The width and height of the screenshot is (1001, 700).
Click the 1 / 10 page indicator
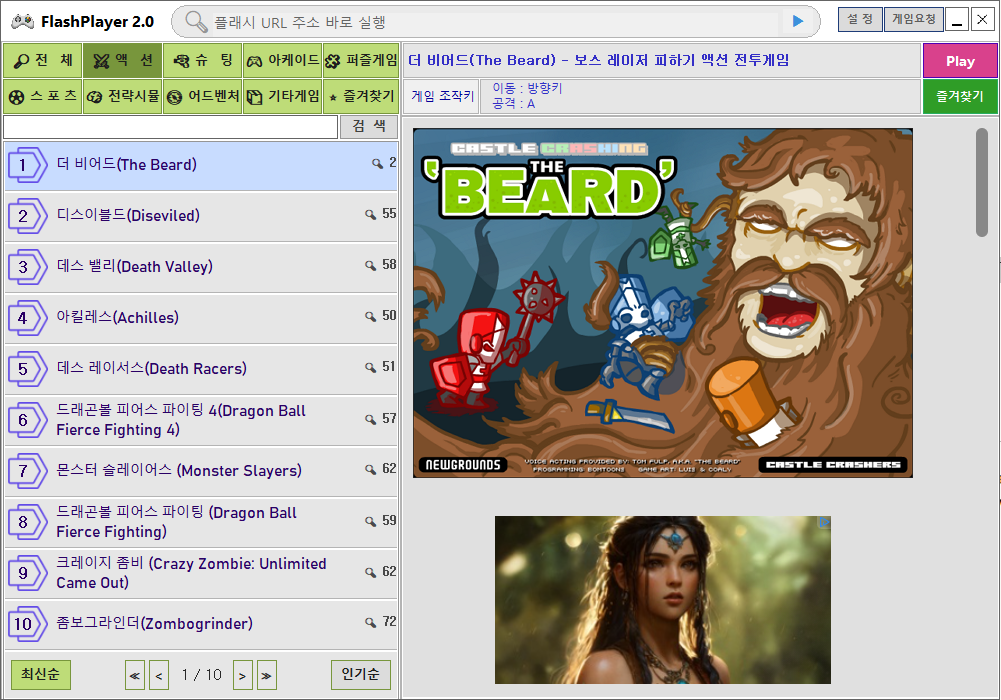[x=201, y=675]
